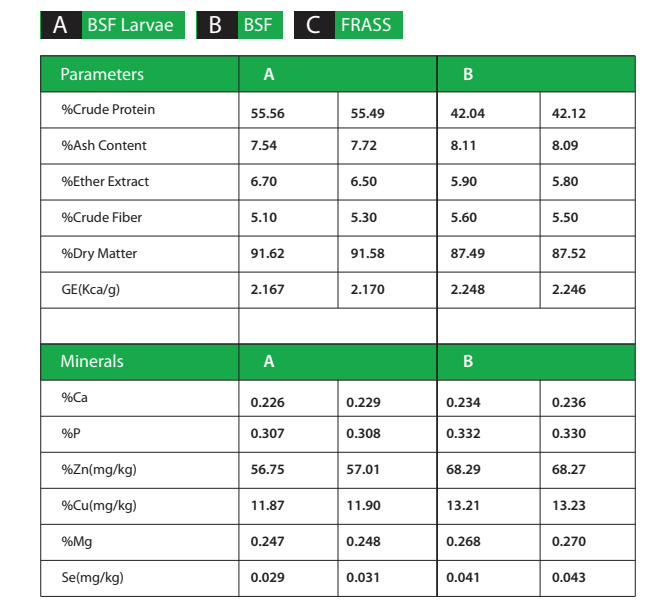Select the 68.29 zinc value cell

[465, 470]
